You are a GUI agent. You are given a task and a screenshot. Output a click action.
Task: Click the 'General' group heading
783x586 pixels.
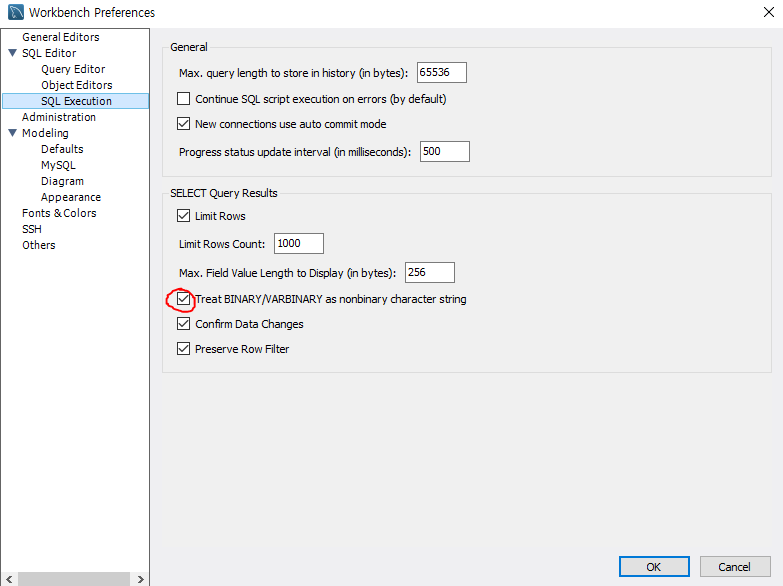click(x=188, y=47)
